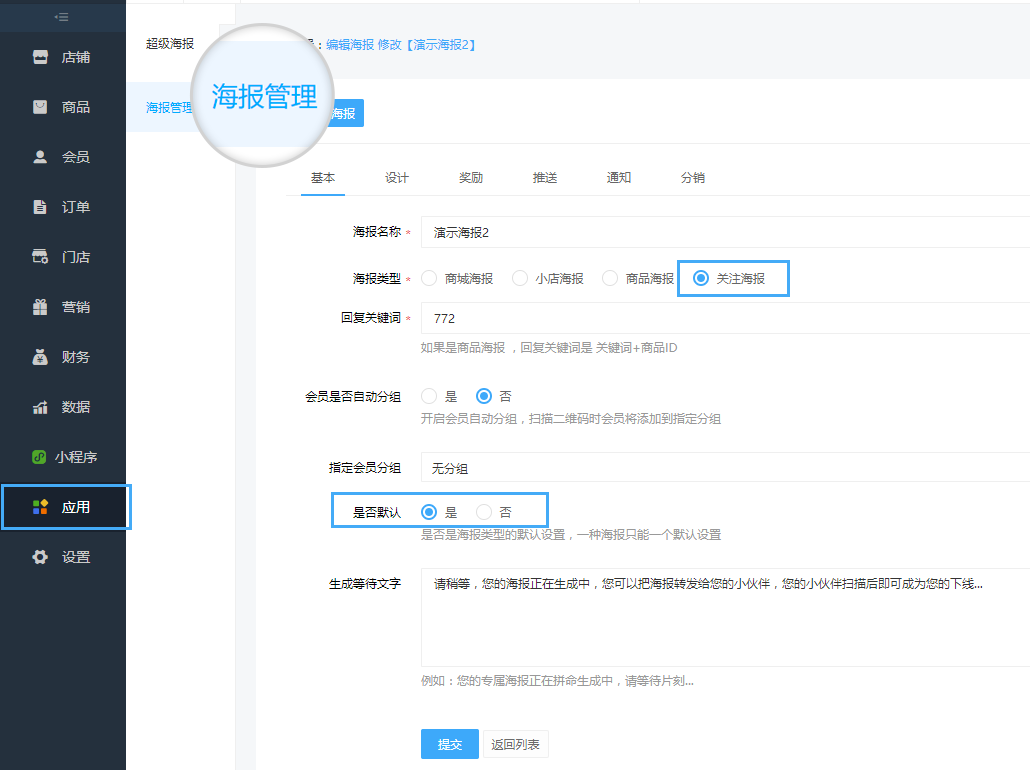
Task: Select the 小店海报 poster type radio
Action: coord(520,279)
